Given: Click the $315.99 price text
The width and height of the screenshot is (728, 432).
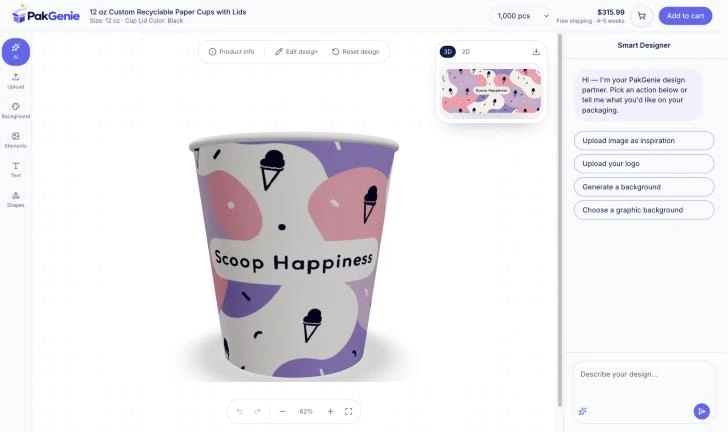Looking at the screenshot, I should pyautogui.click(x=611, y=13).
